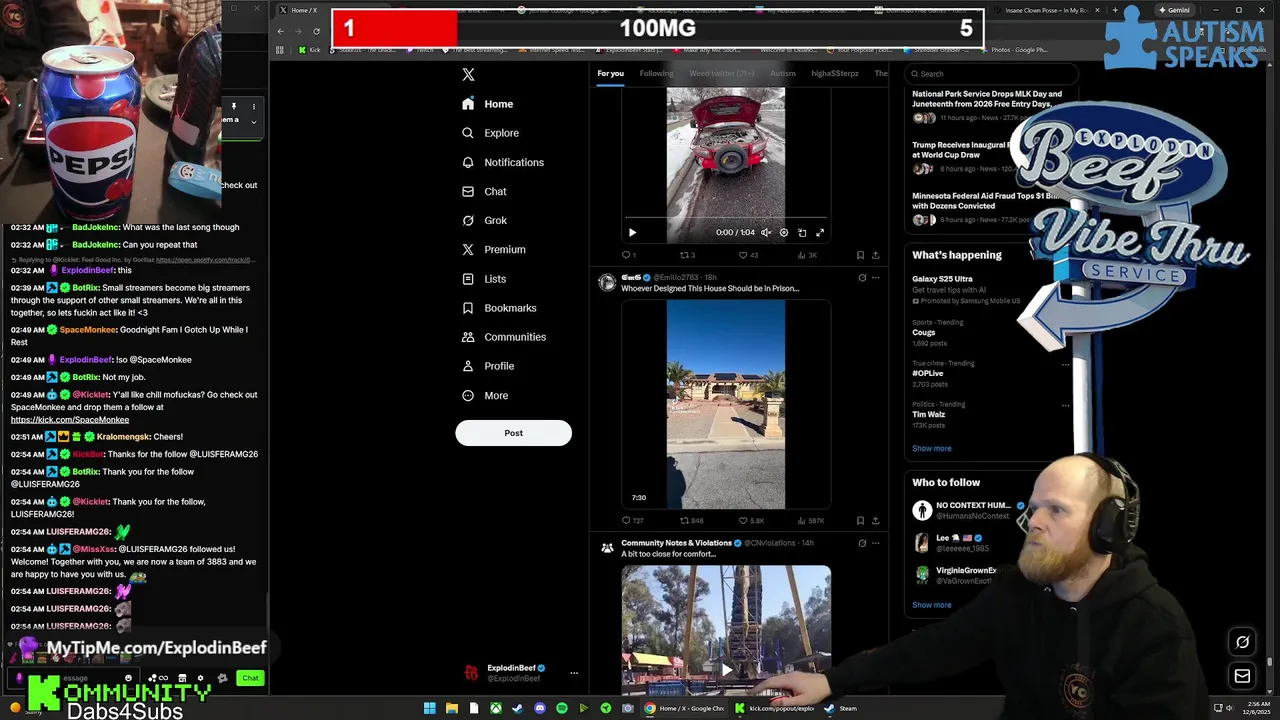Viewport: 1280px width, 720px height.
Task: Open Notifications in the sidebar
Action: [503, 162]
